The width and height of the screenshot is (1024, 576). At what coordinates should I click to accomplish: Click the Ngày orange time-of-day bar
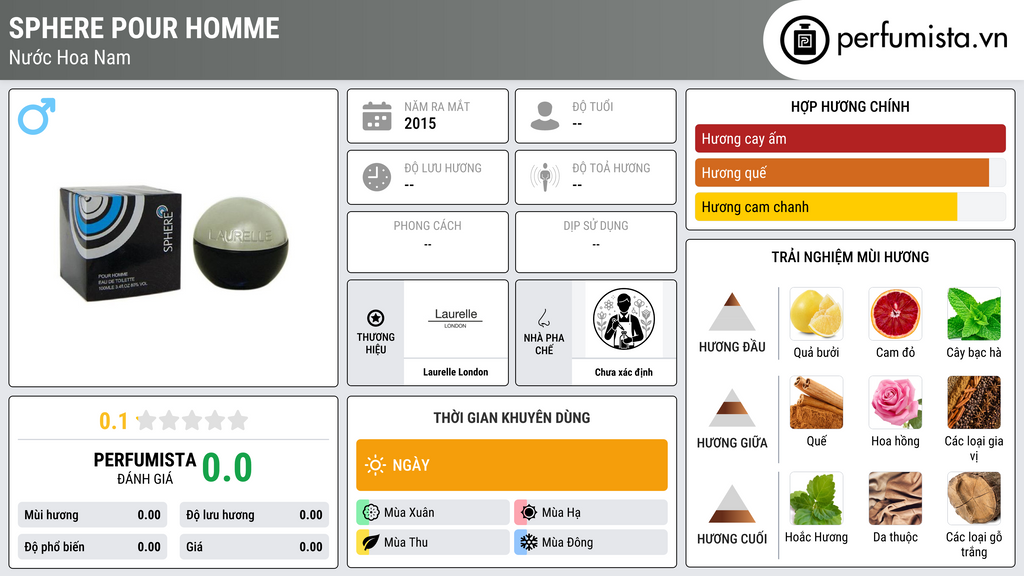coord(512,465)
